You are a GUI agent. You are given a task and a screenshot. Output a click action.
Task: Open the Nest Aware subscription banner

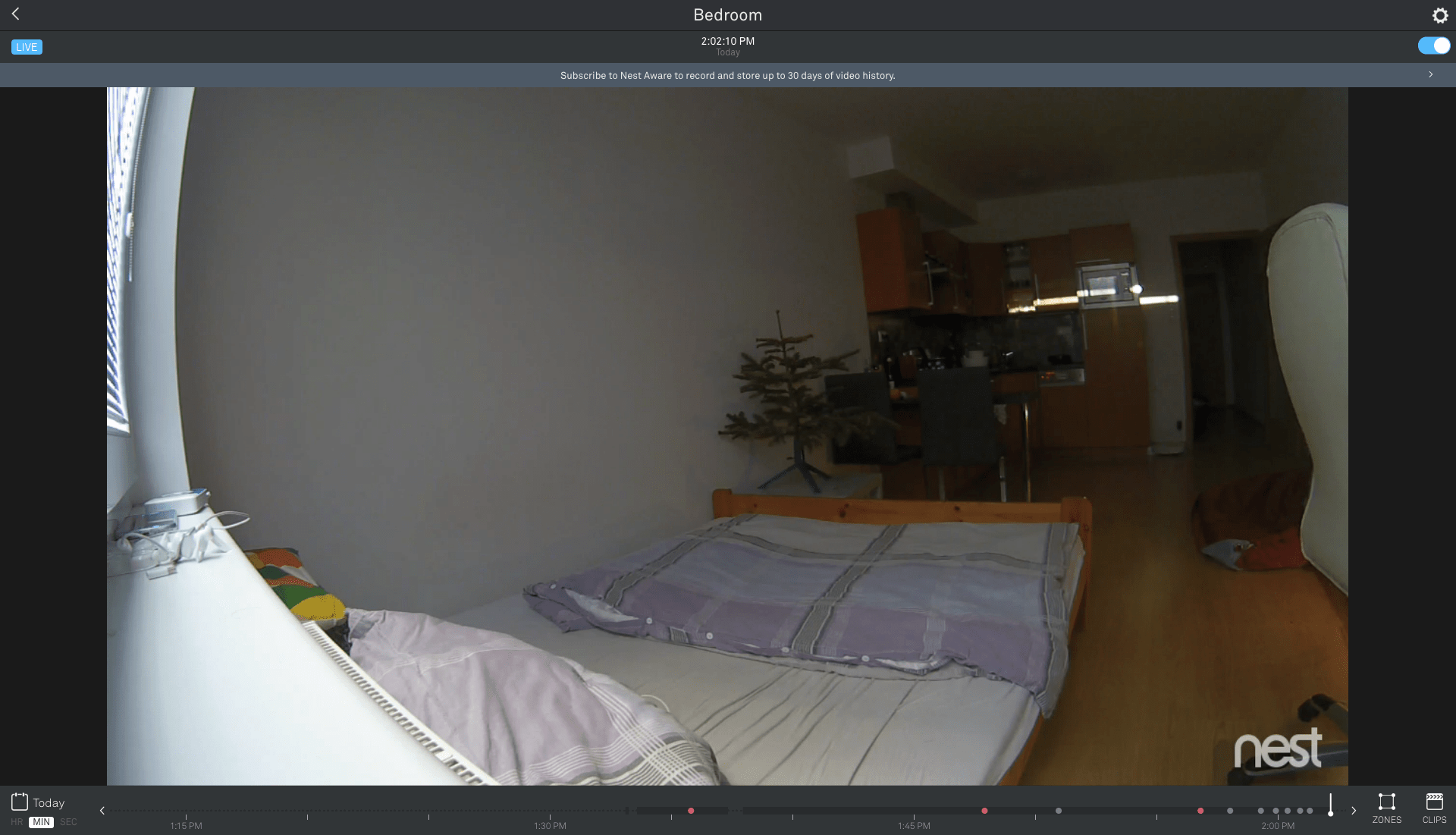(727, 75)
